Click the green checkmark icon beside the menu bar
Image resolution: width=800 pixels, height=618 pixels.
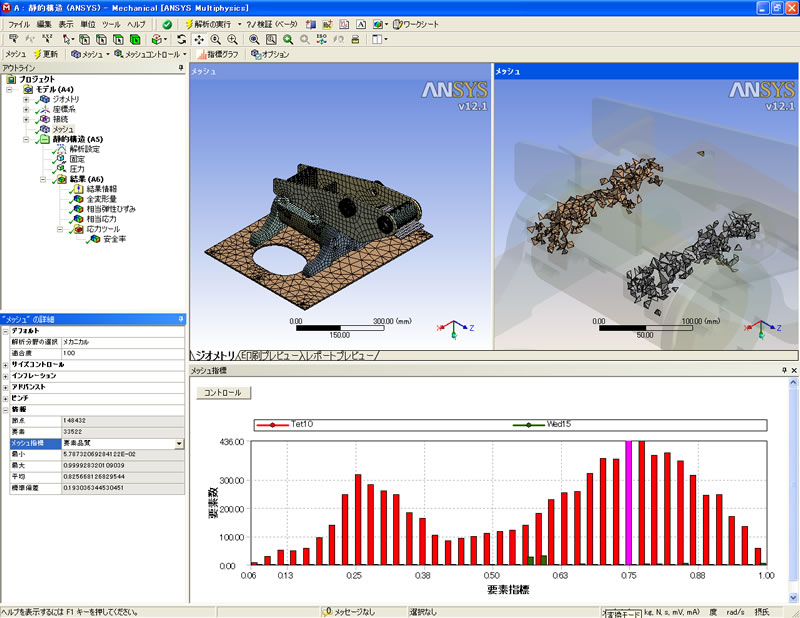click(167, 24)
